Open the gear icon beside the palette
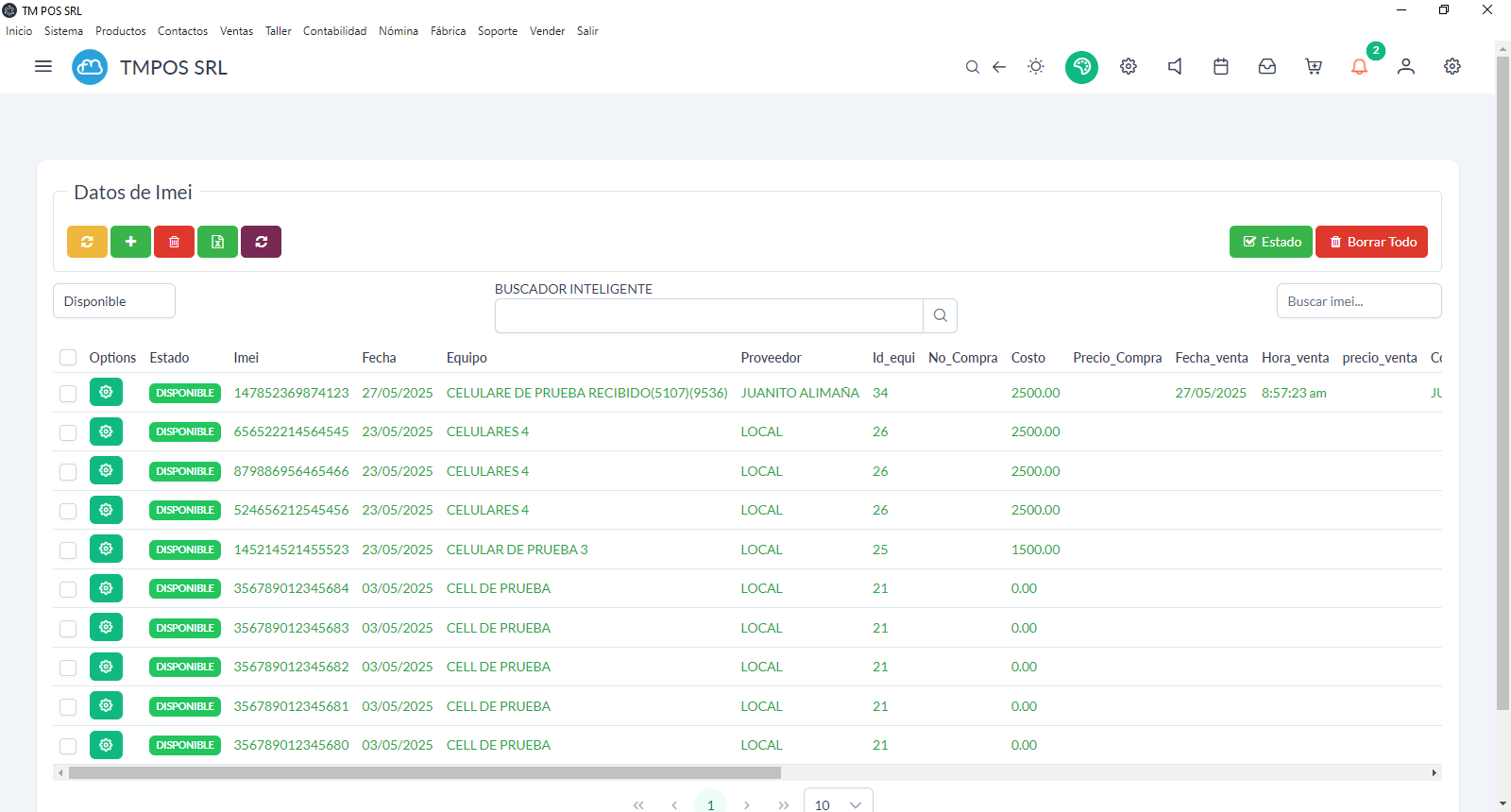 point(1129,67)
